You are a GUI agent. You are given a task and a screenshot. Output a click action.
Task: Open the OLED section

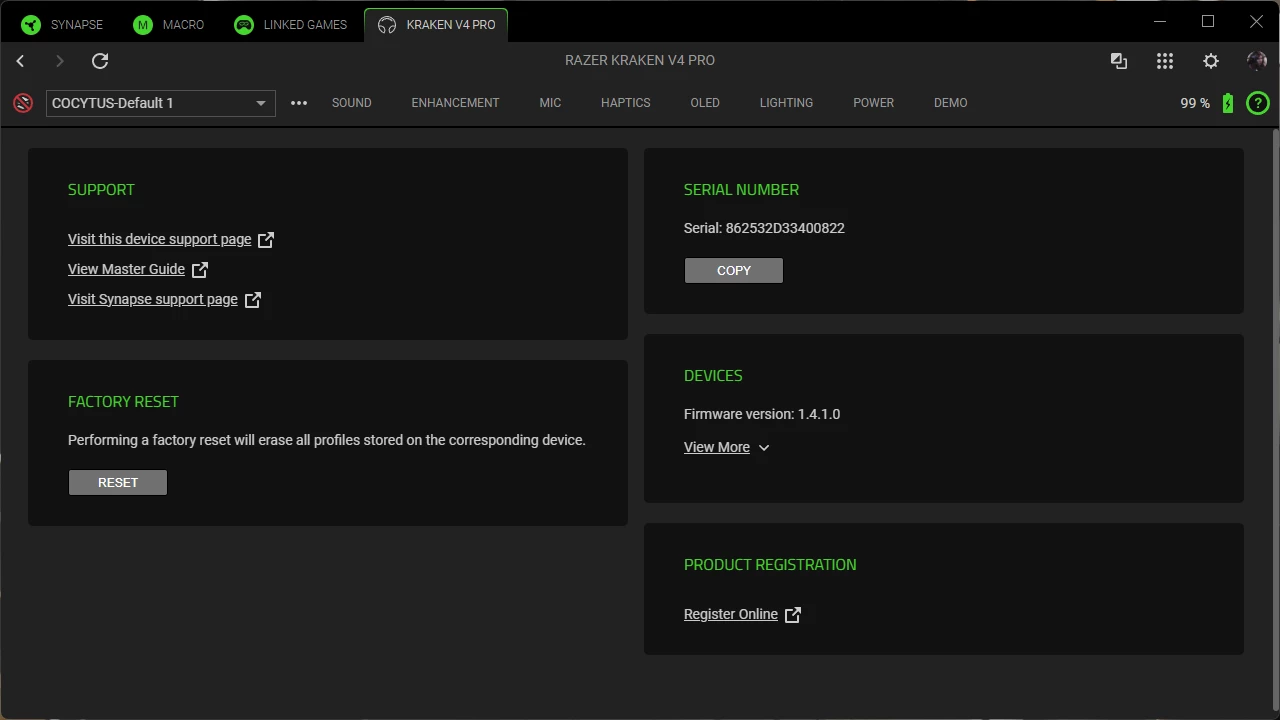[705, 103]
